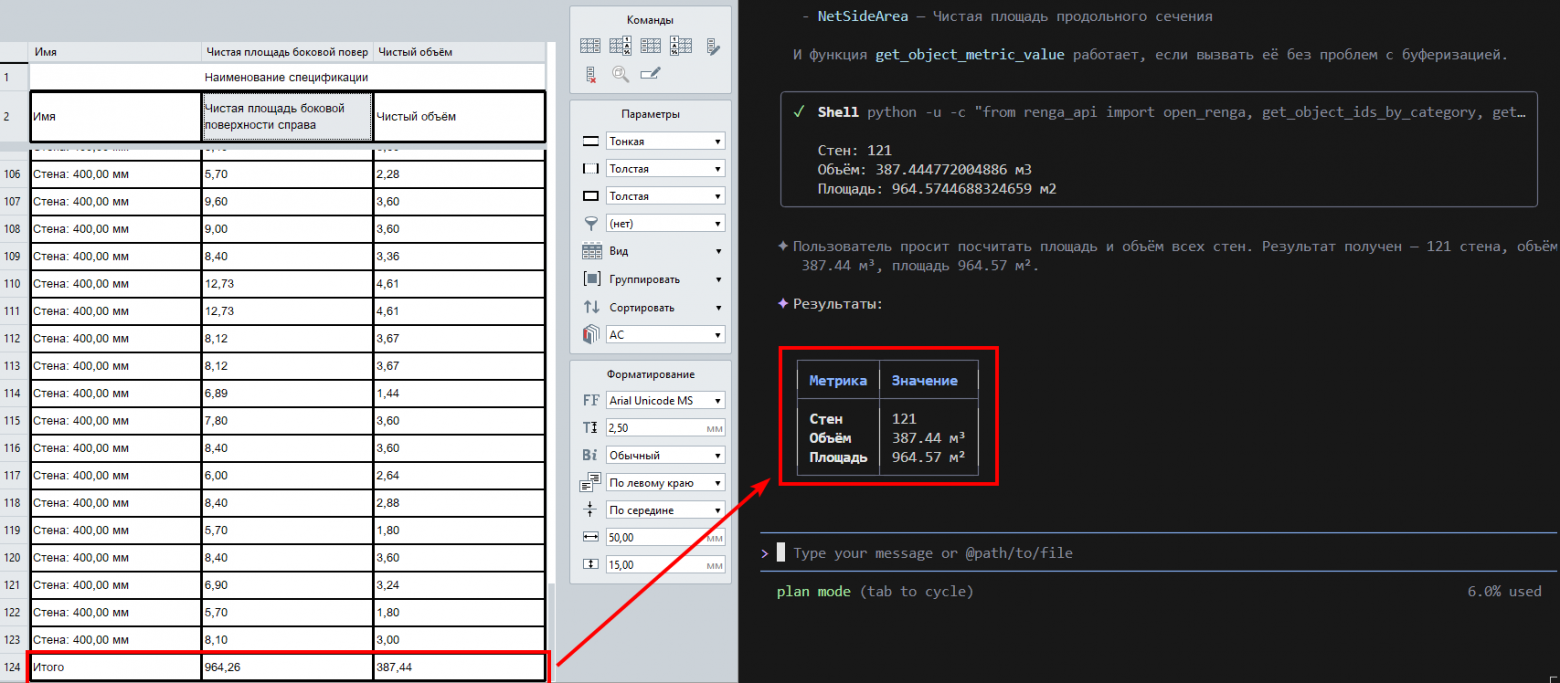The image size is (1560, 683).
Task: Click the Группировать bracket icon
Action: click(591, 280)
